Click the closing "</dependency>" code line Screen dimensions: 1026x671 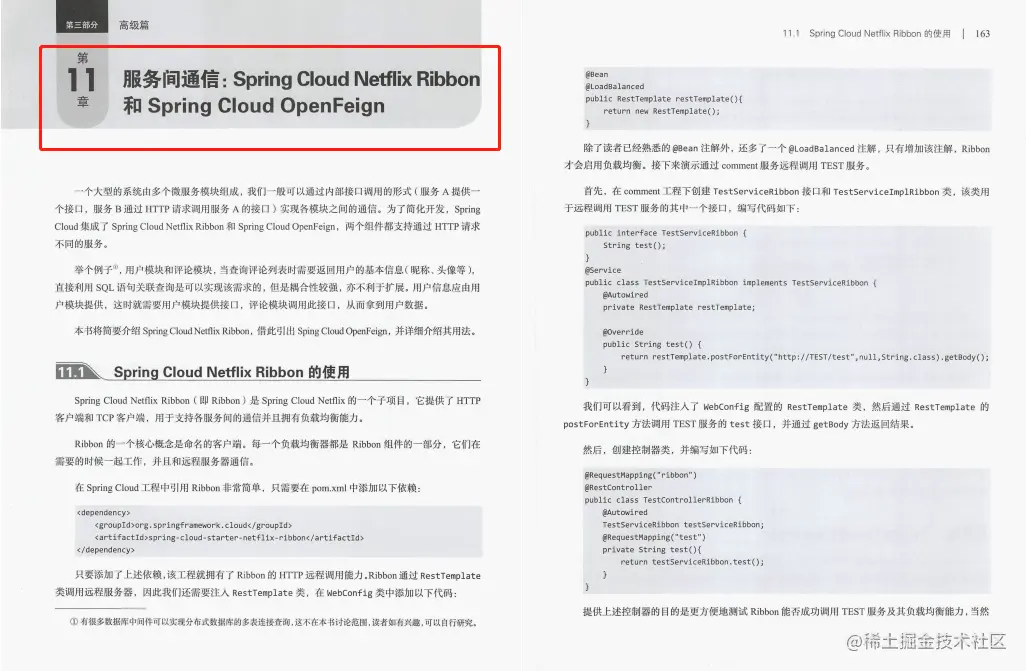pyautogui.click(x=105, y=550)
